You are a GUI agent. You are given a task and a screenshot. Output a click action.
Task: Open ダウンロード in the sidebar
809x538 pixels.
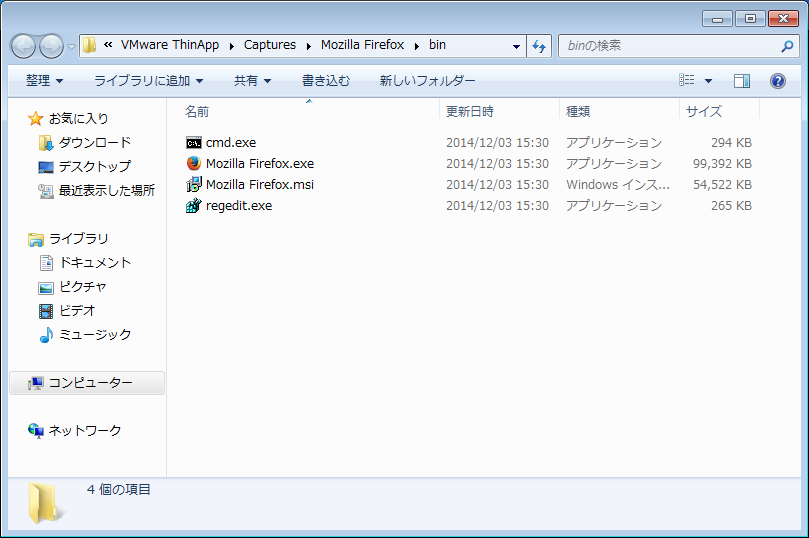[x=94, y=143]
